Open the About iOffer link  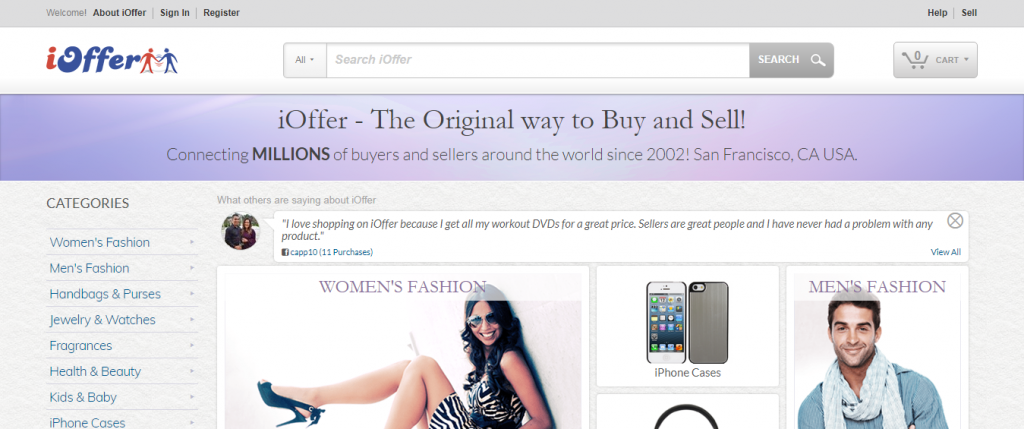pos(120,13)
